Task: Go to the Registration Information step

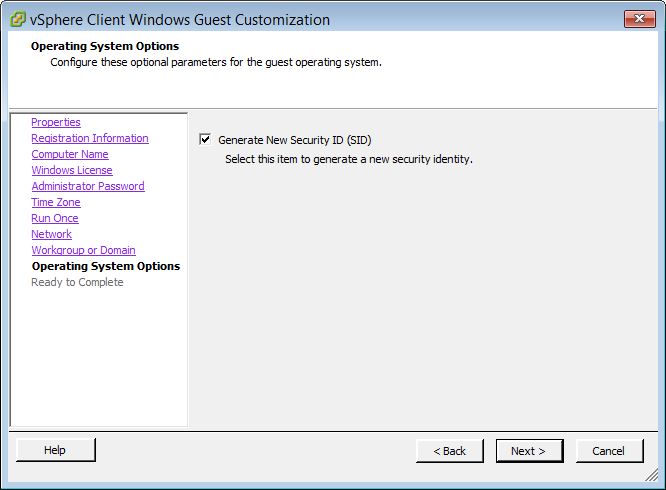Action: 90,138
